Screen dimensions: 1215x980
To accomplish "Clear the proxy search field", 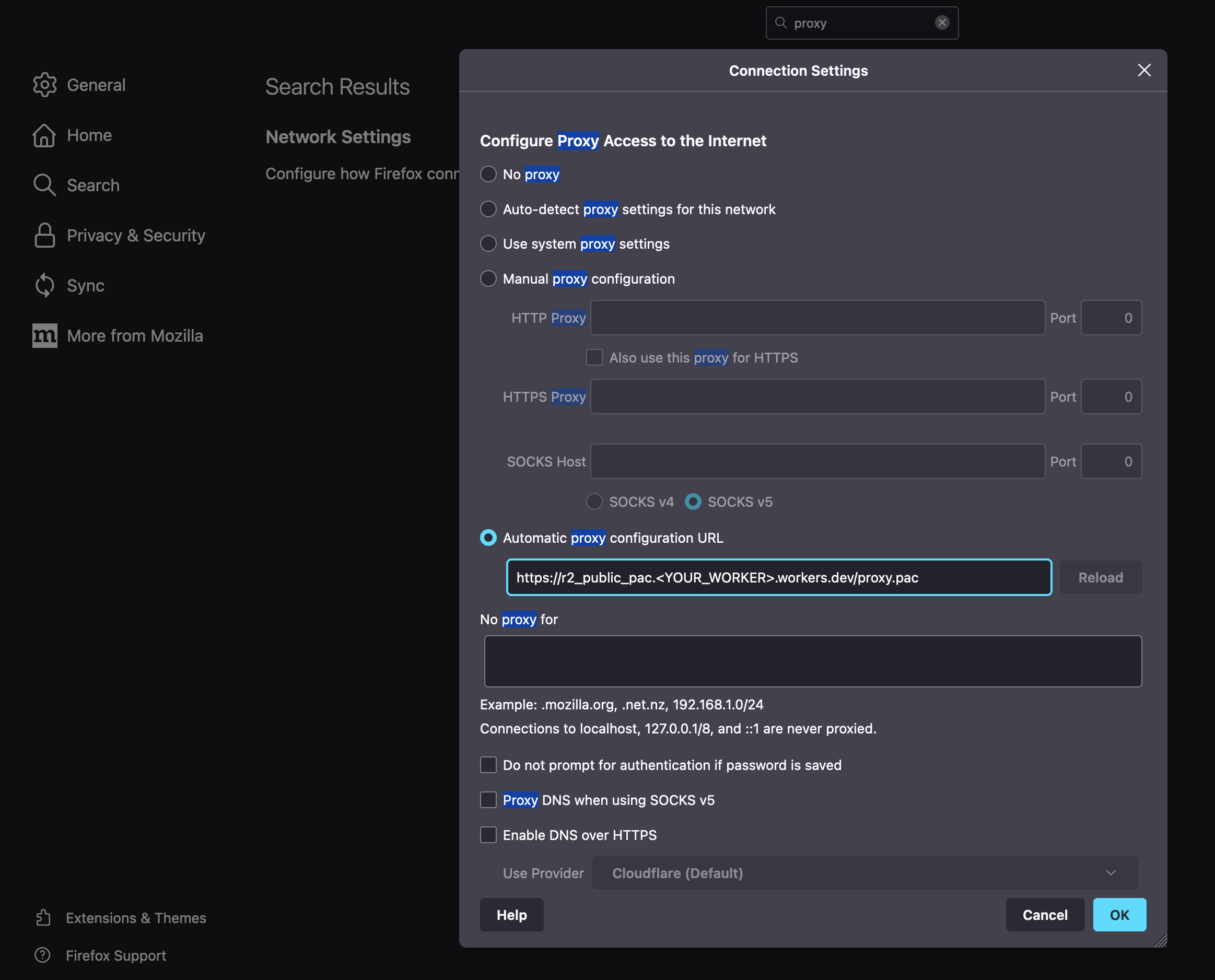I will click(x=942, y=22).
